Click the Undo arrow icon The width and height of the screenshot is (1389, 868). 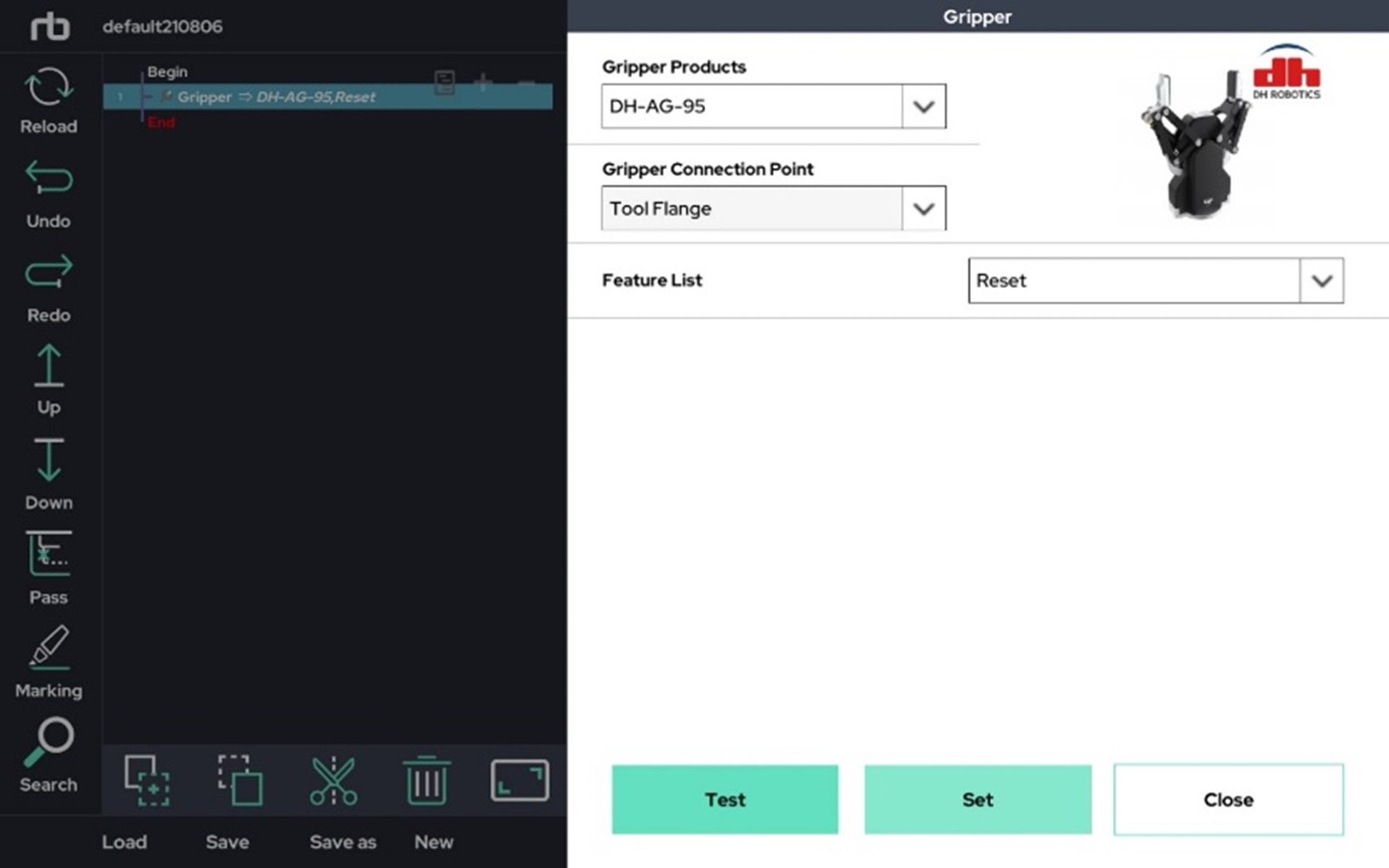coord(48,178)
